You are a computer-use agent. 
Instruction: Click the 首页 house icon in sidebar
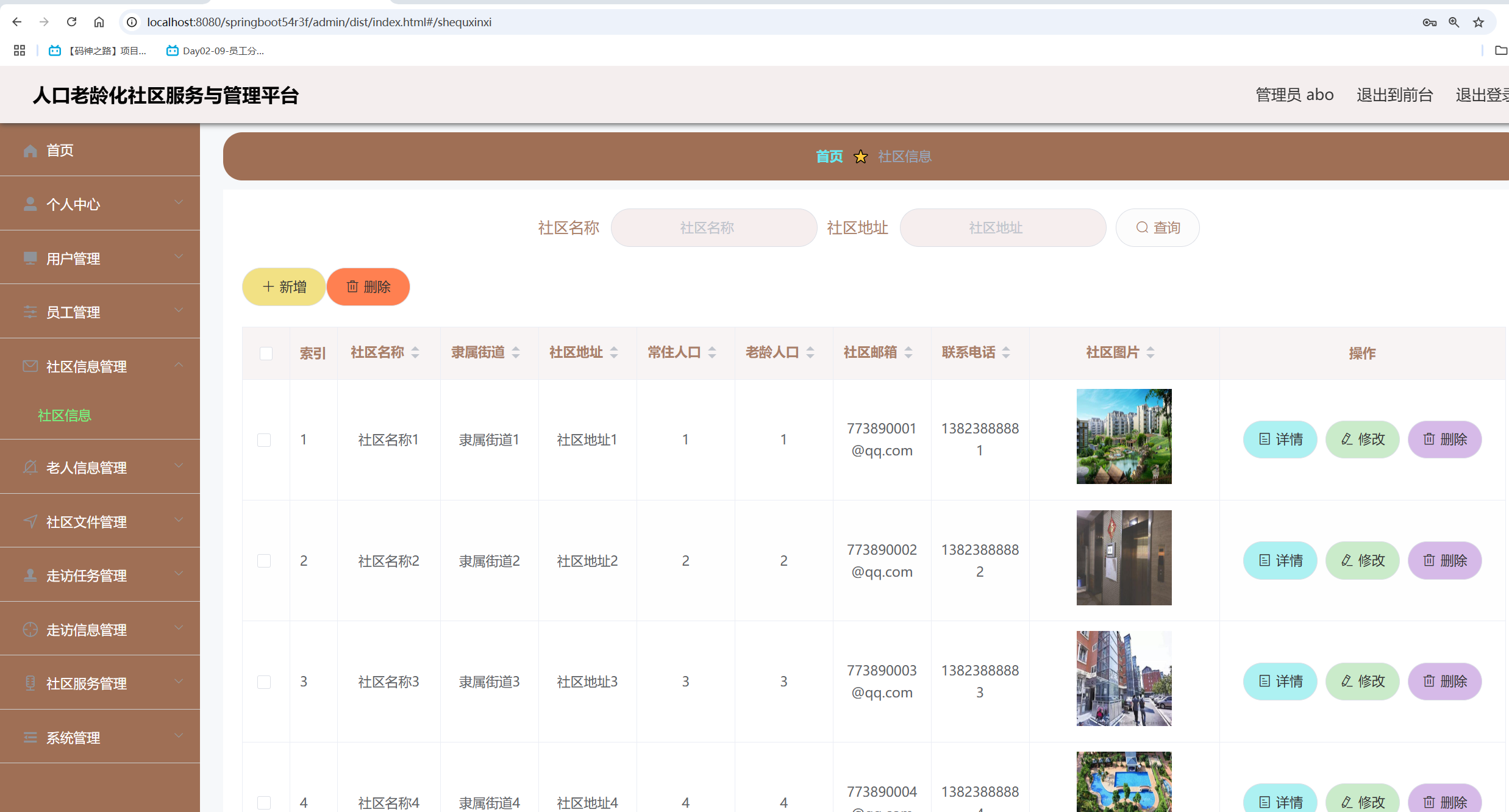tap(30, 151)
